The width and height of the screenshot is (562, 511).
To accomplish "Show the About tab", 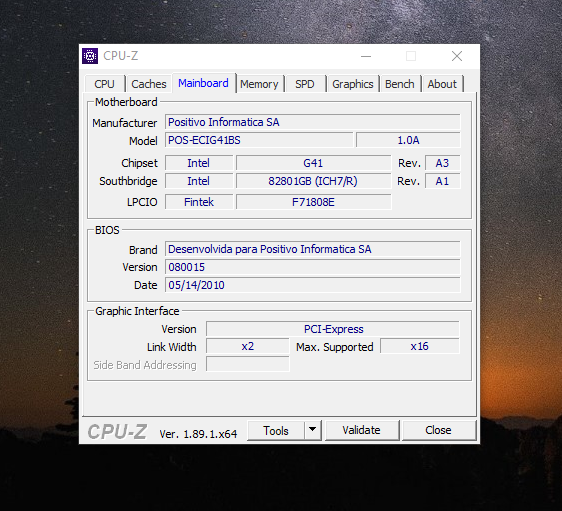I will pos(442,84).
